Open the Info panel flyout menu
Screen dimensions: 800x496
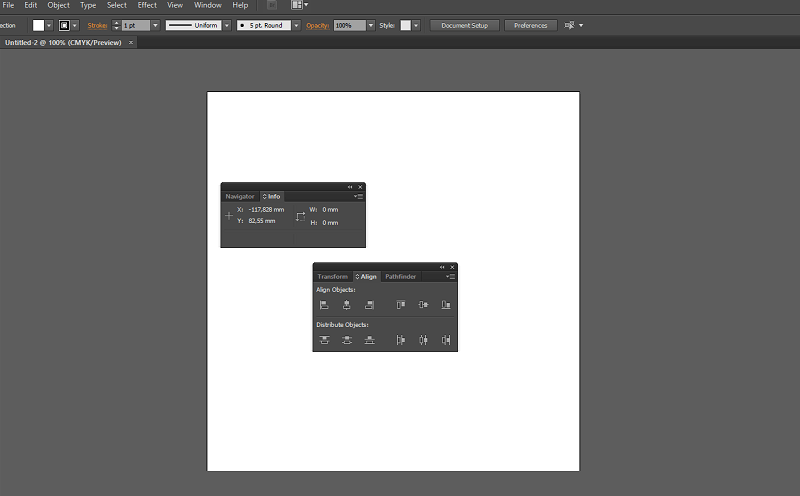click(x=359, y=196)
